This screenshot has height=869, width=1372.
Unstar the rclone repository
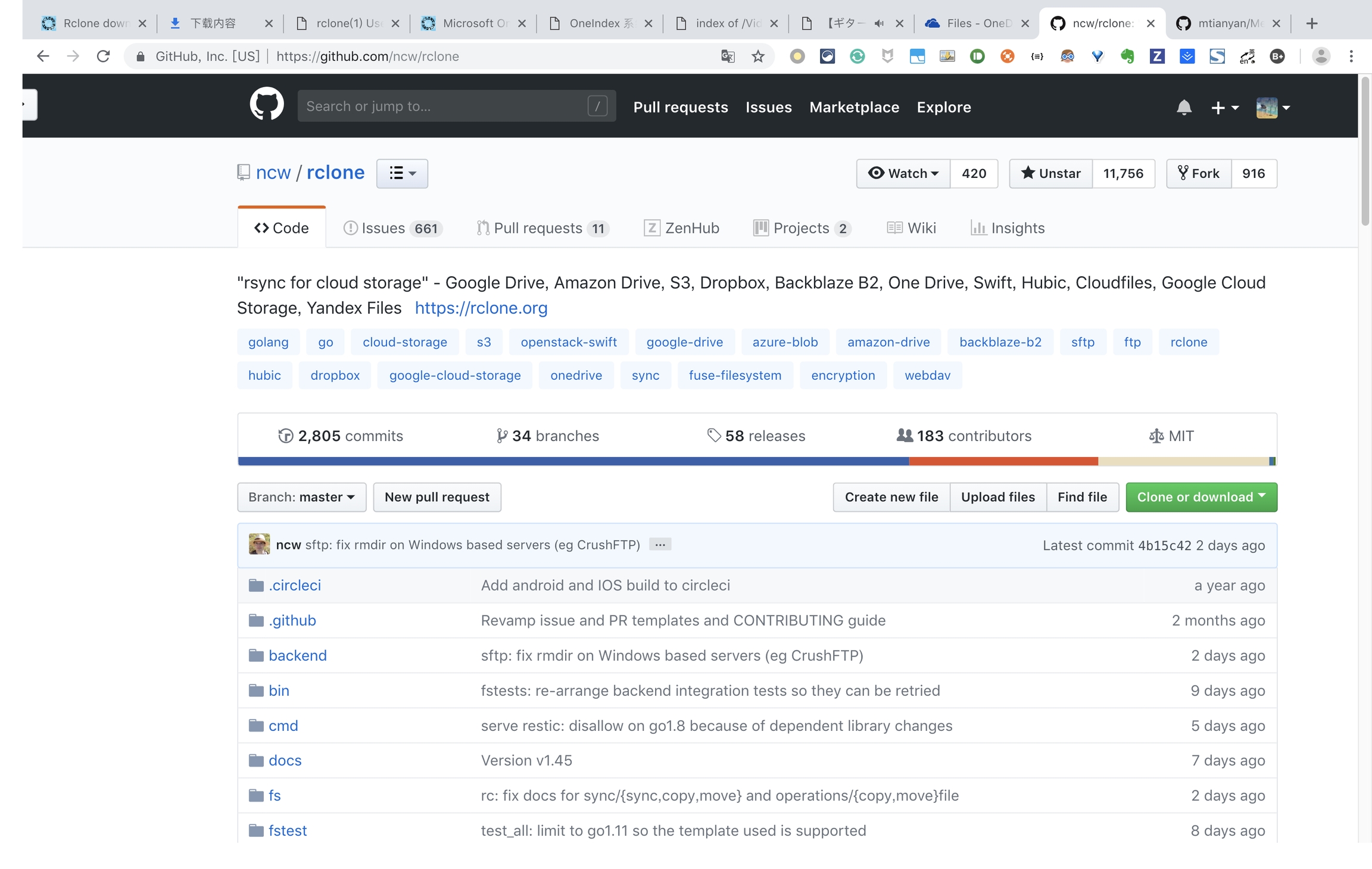point(1051,173)
